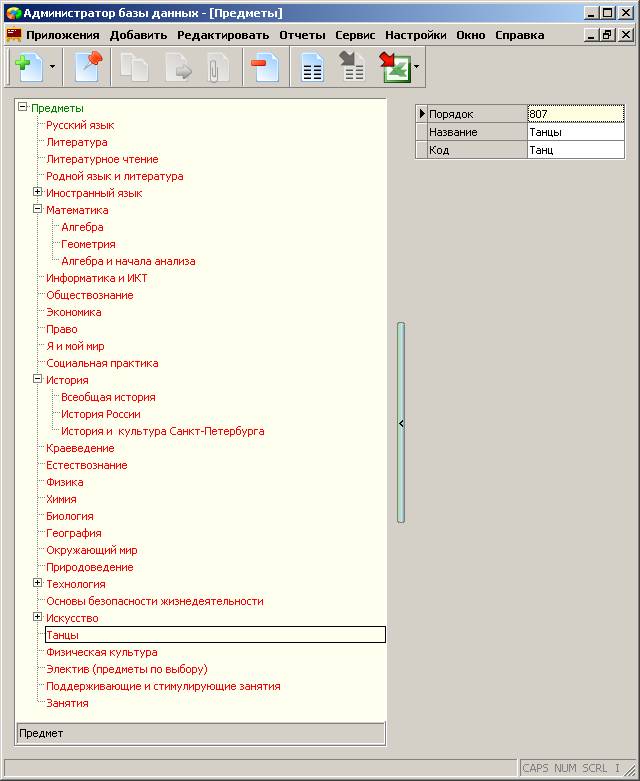640x781 pixels.
Task: Collapse the side panel using the vertical splitter arrow
Action: 401,423
